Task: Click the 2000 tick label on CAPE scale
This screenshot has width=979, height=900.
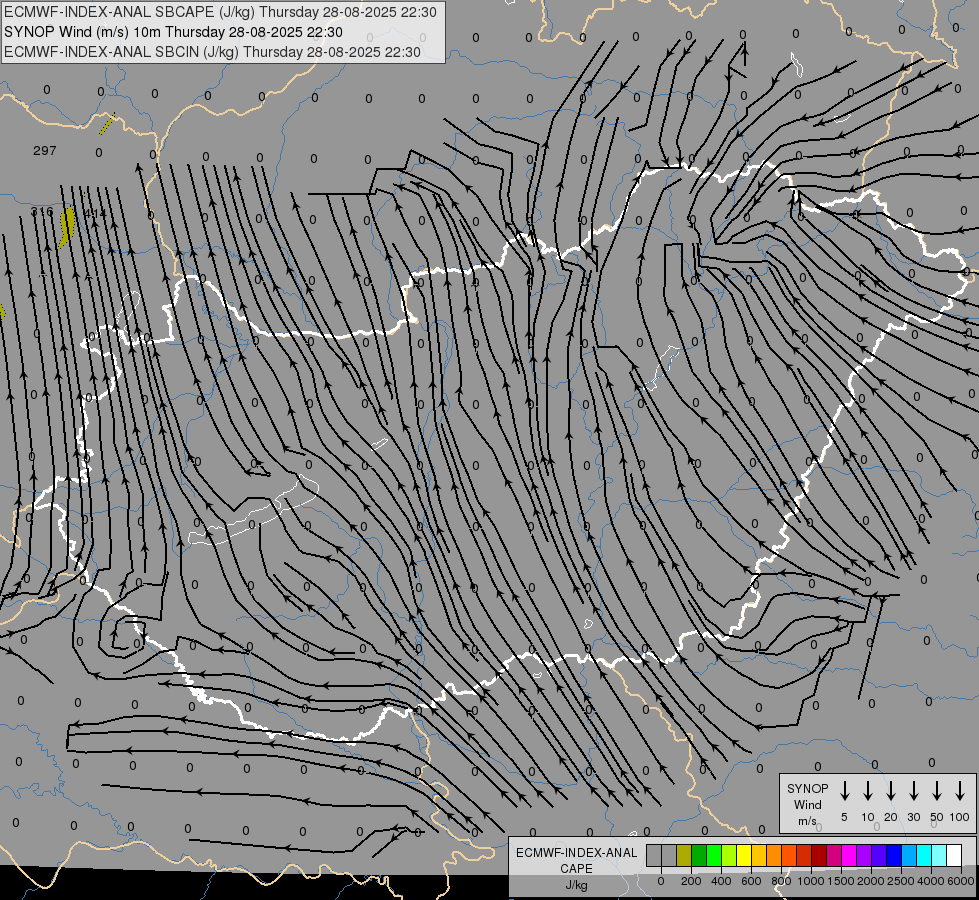Action: coord(871,881)
